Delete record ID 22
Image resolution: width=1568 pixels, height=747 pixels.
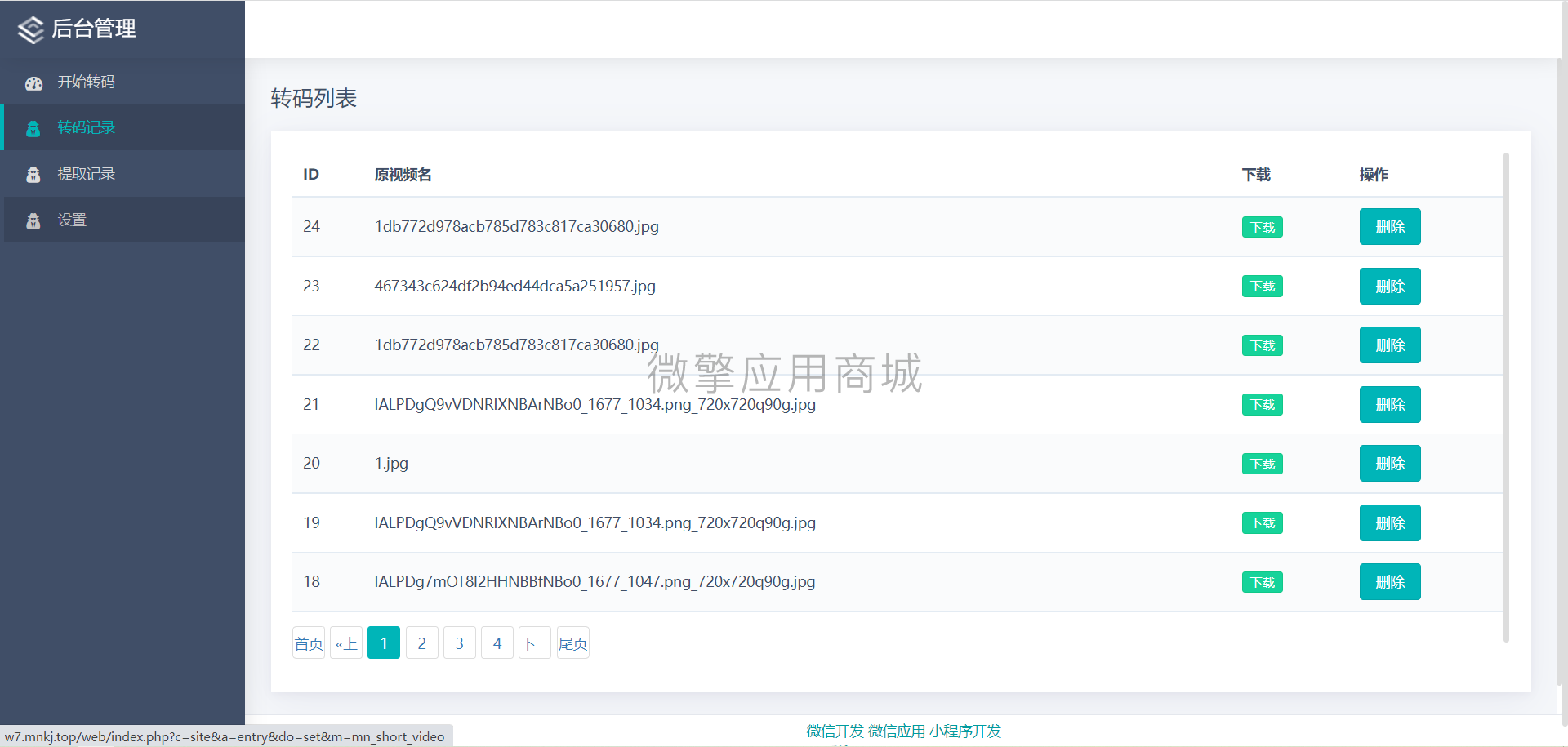1390,345
